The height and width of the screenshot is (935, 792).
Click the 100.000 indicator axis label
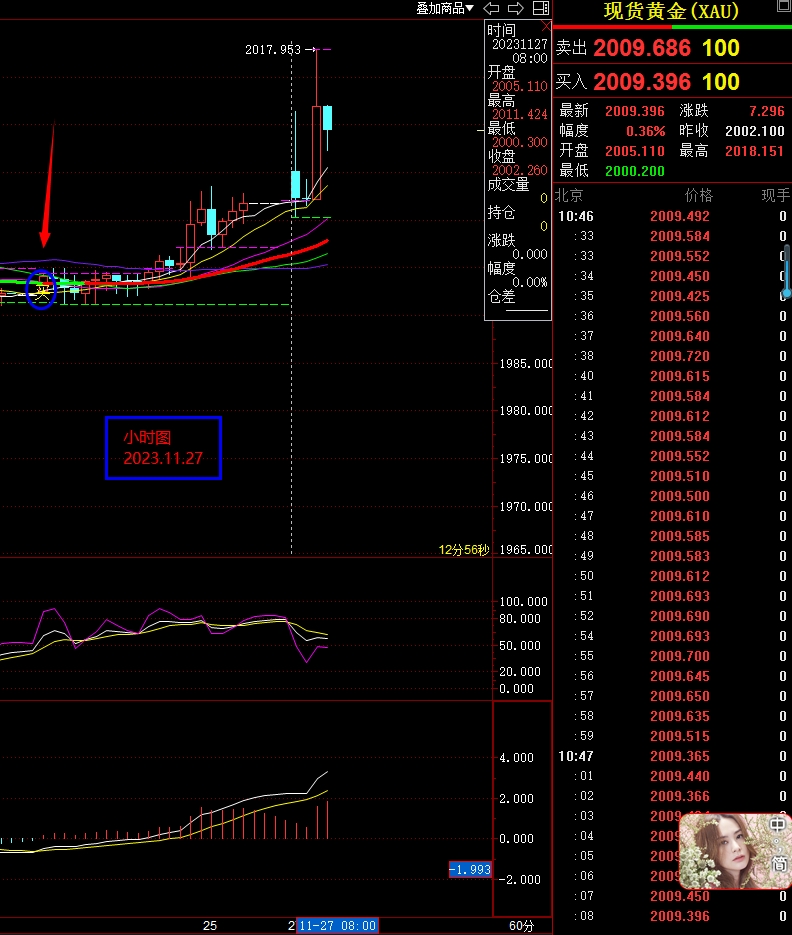point(523,602)
